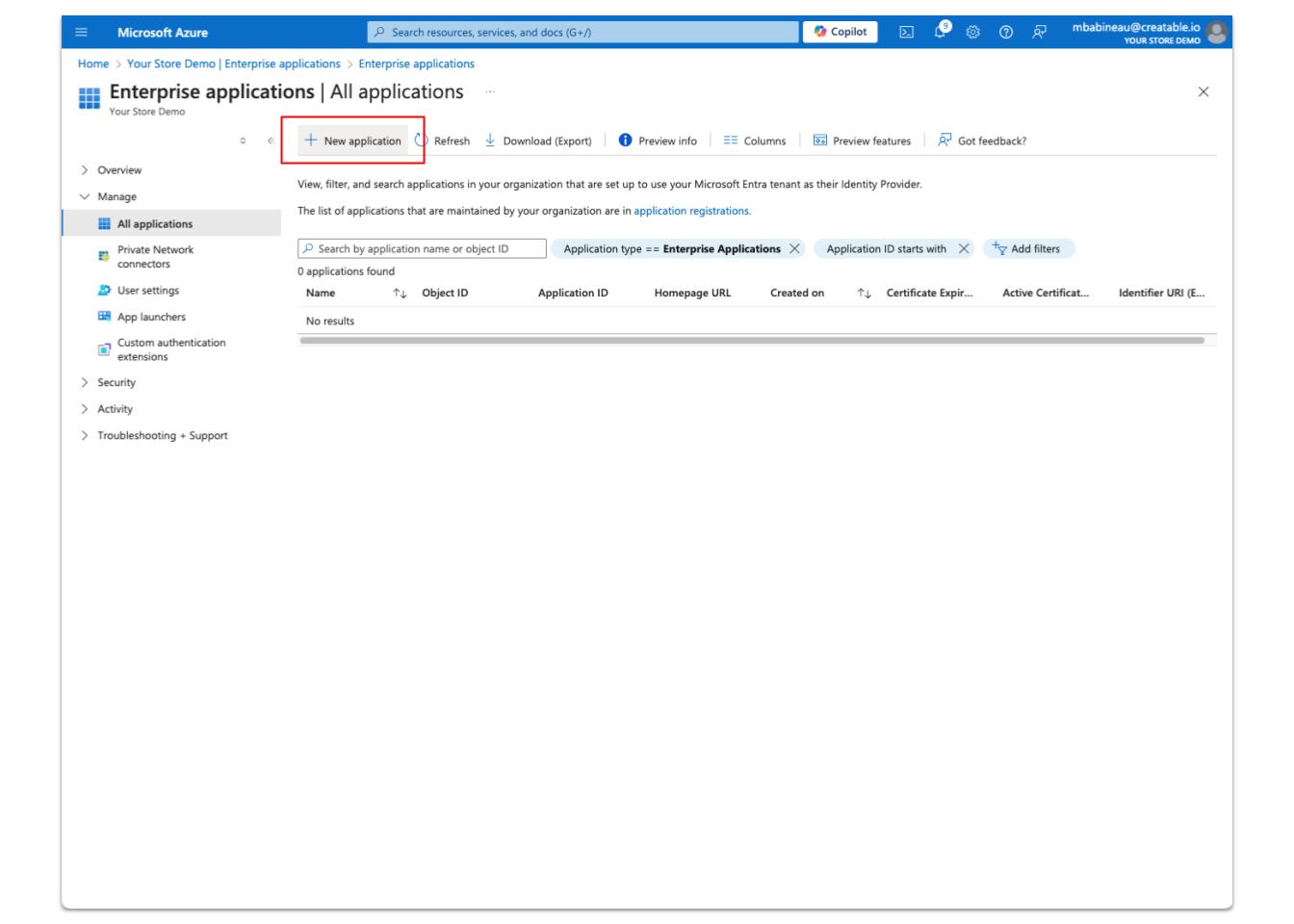
Task: Open the Columns chooser
Action: pos(755,141)
